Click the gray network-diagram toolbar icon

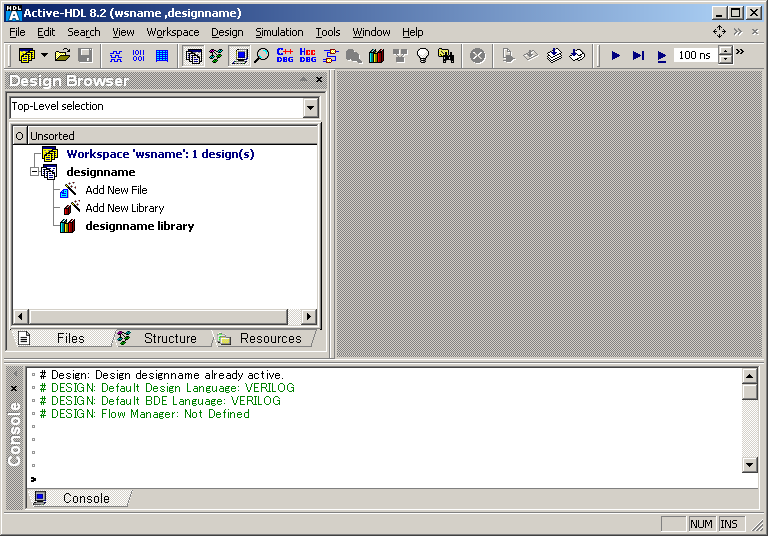[x=400, y=56]
